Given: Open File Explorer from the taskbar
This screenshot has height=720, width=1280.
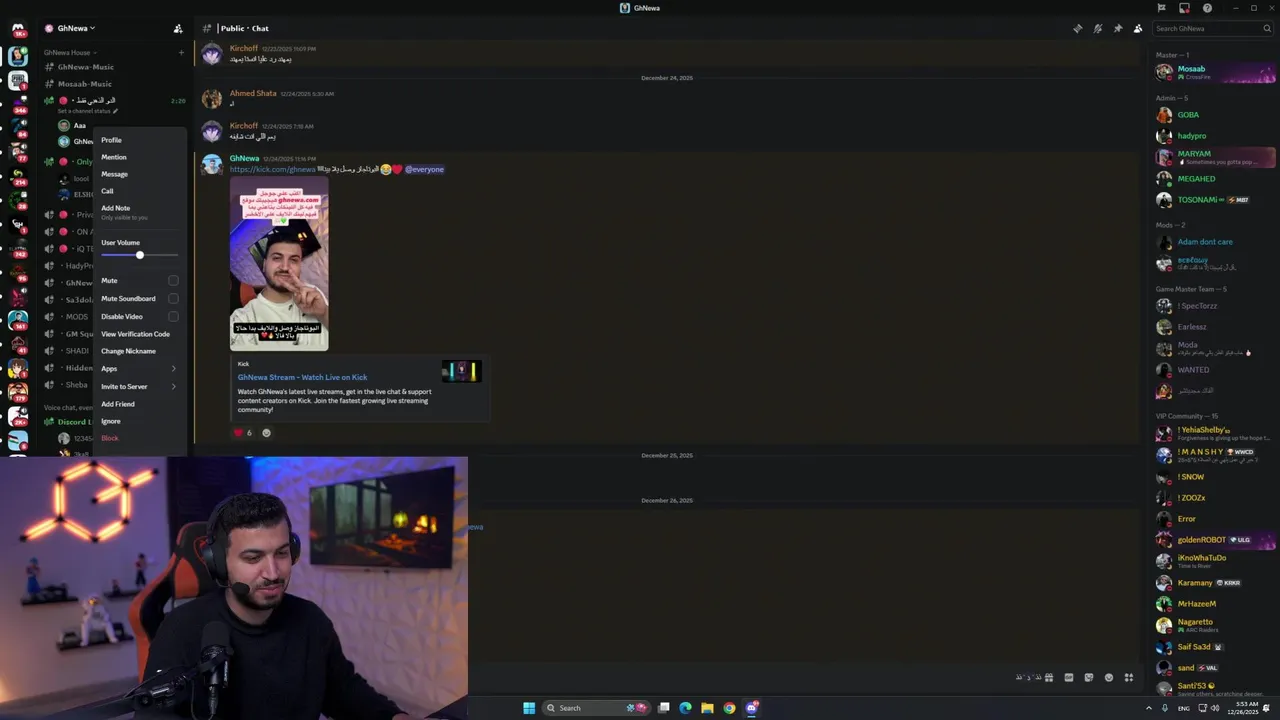Looking at the screenshot, I should (x=707, y=708).
